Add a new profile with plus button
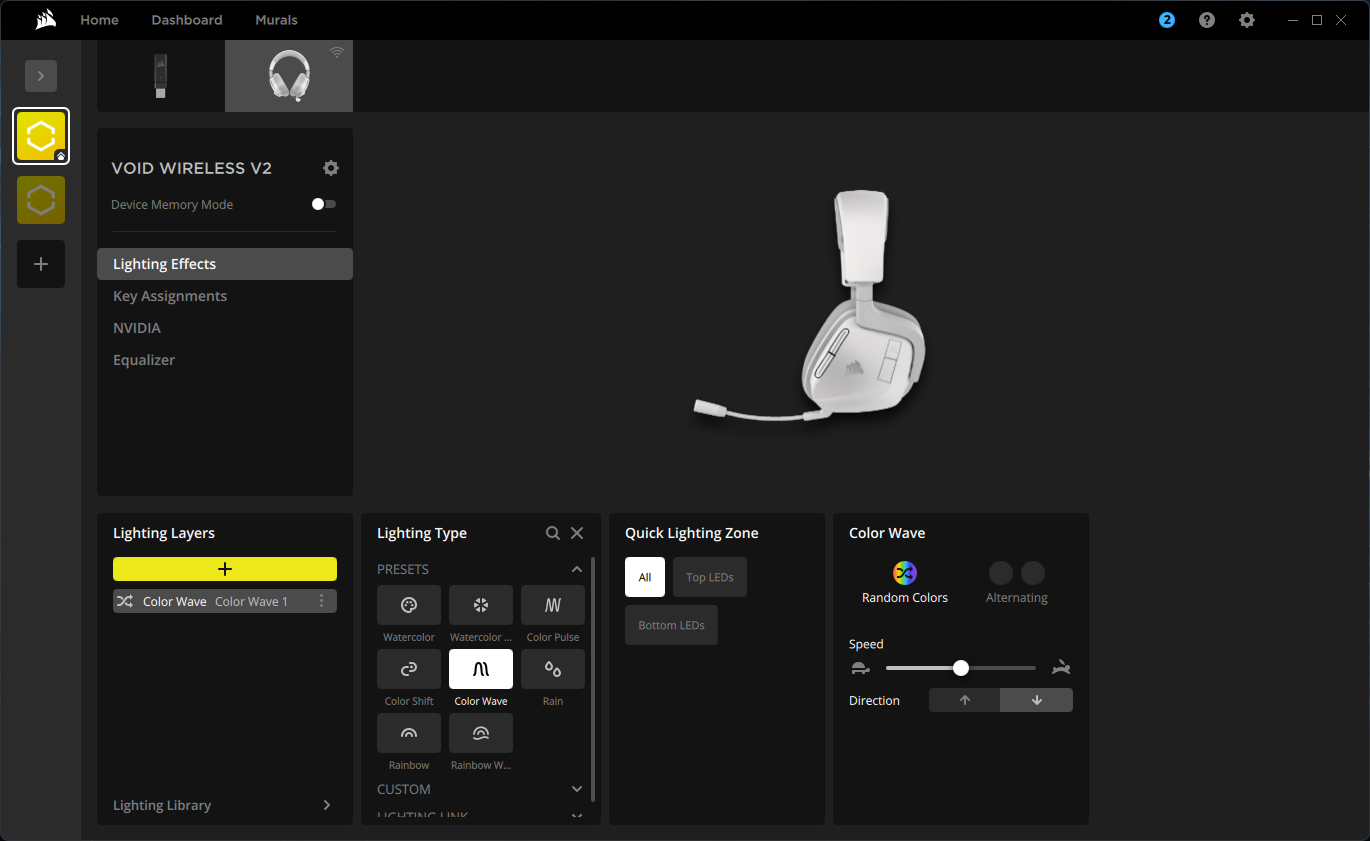Image resolution: width=1370 pixels, height=841 pixels. tap(41, 264)
